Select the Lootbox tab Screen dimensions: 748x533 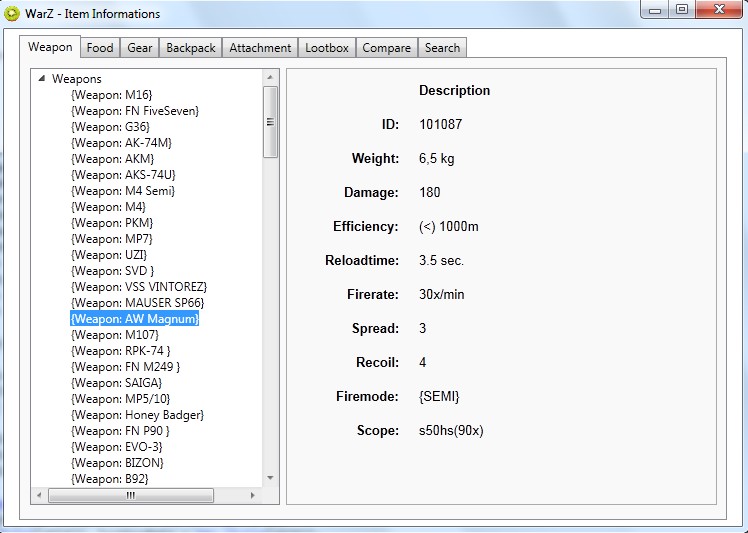pos(327,47)
